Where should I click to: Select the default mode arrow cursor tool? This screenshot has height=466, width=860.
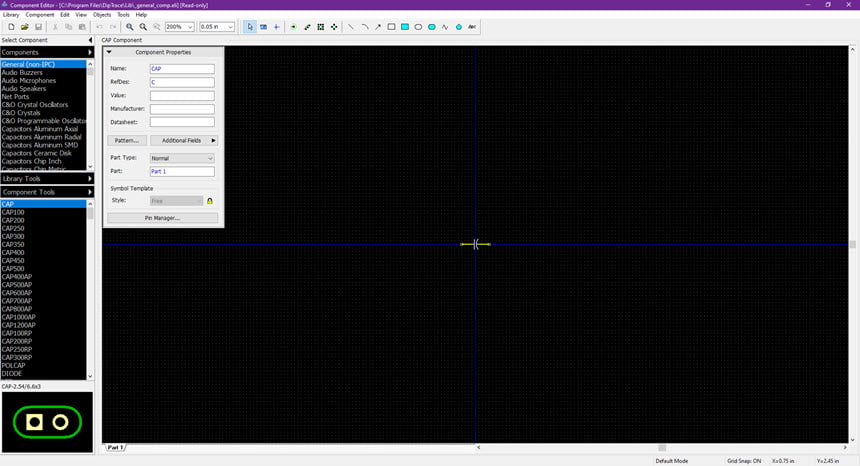250,27
